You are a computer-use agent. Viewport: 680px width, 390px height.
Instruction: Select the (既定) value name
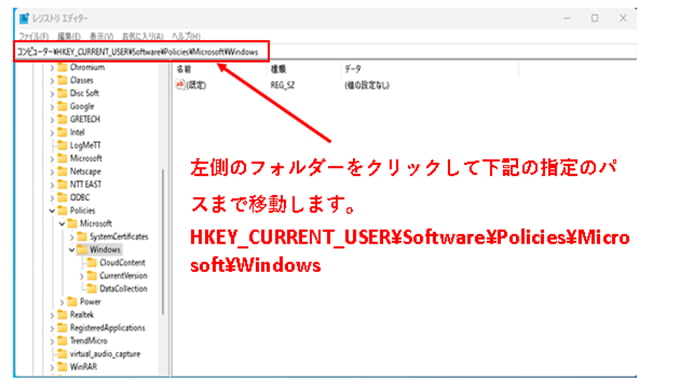196,85
